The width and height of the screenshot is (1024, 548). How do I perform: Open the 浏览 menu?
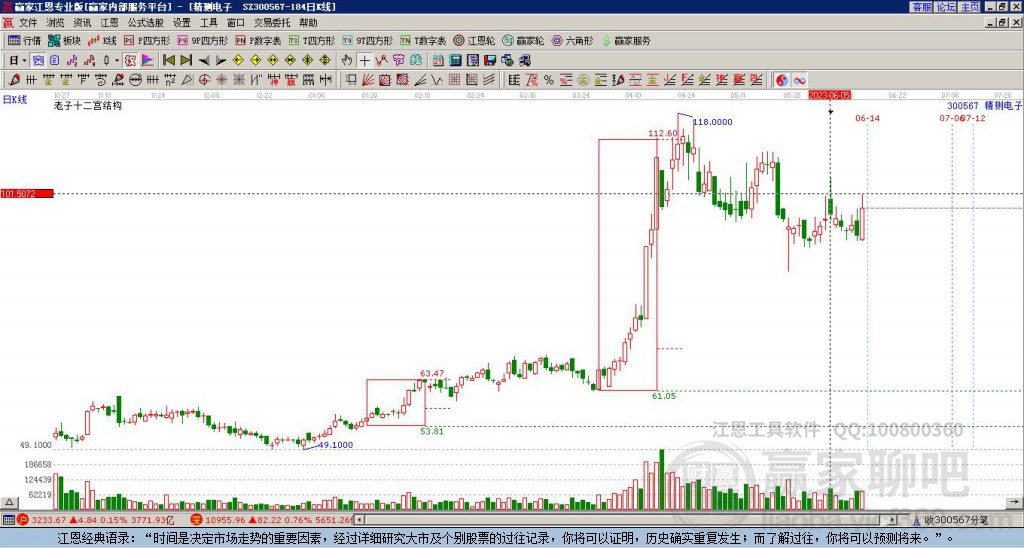[56, 23]
